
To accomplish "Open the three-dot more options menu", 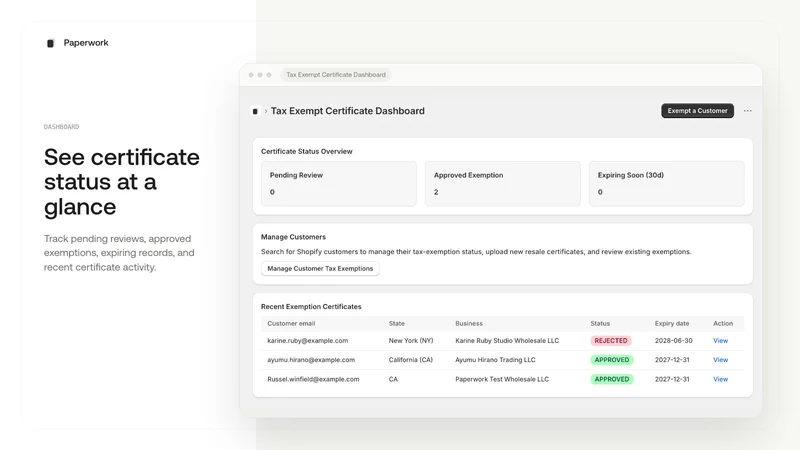I will pyautogui.click(x=747, y=111).
